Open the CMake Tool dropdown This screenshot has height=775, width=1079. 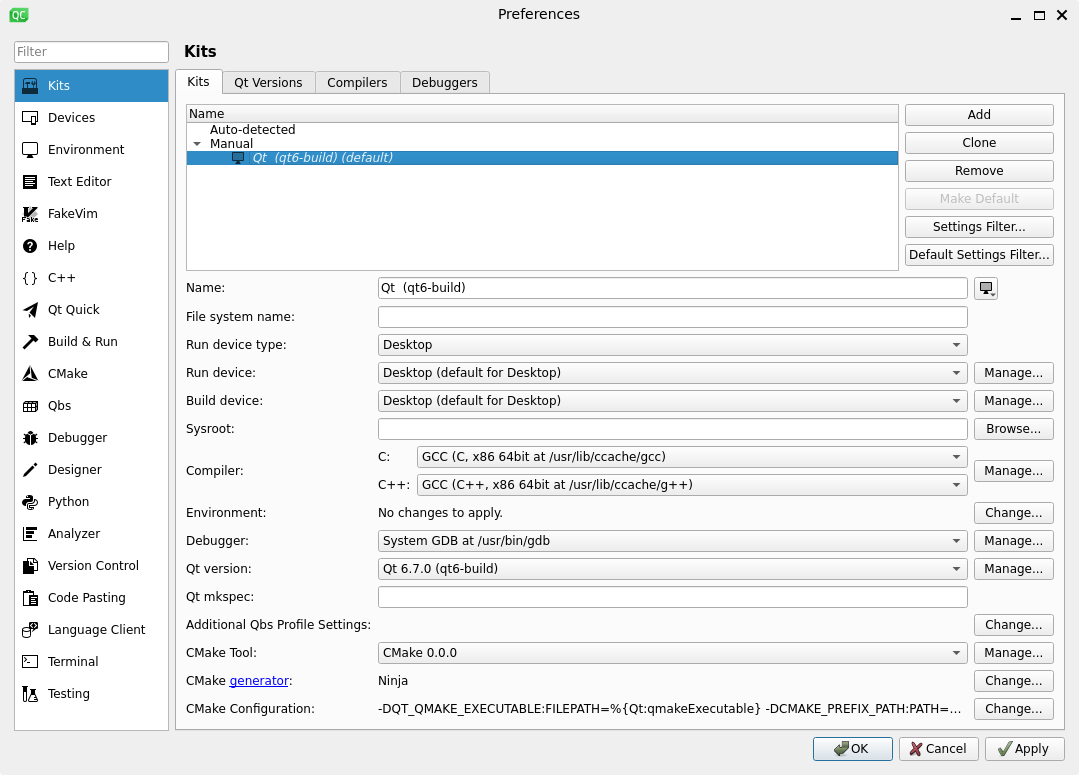click(672, 652)
